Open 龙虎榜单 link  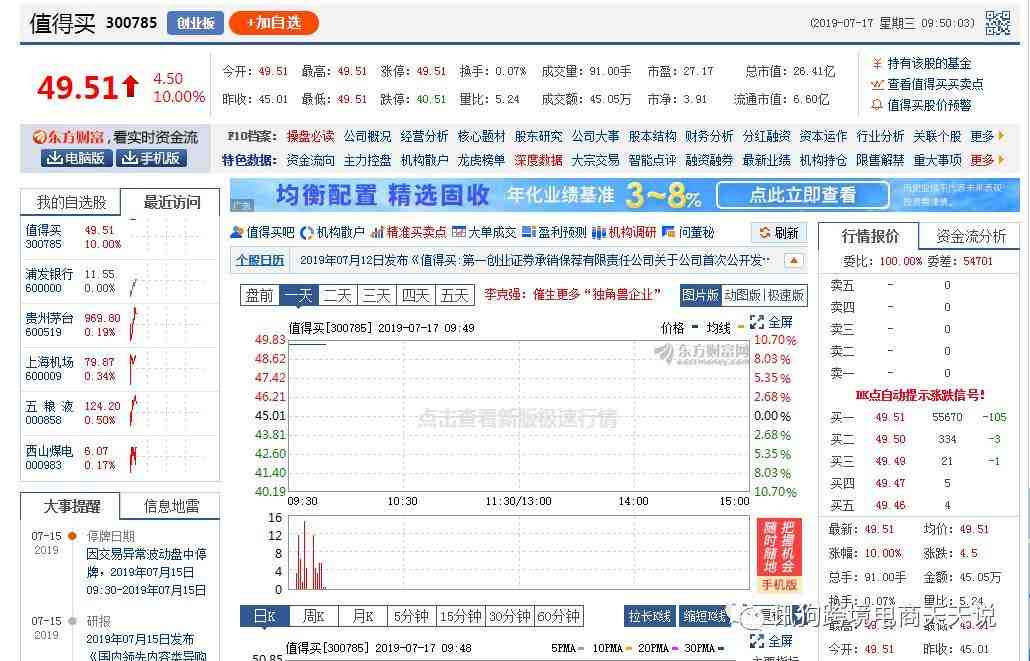click(x=481, y=160)
